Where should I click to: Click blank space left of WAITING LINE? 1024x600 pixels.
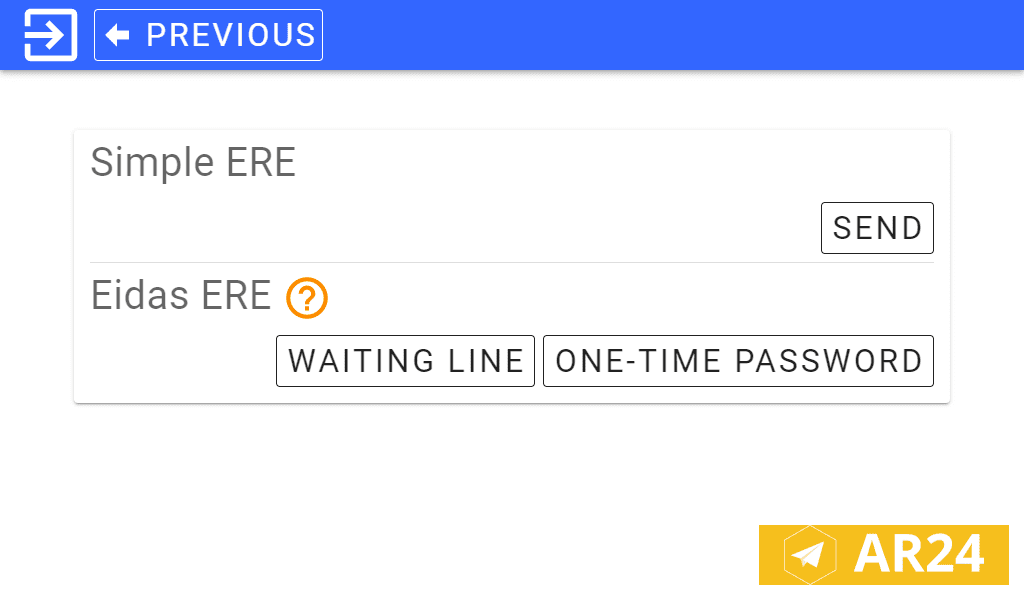(x=180, y=361)
